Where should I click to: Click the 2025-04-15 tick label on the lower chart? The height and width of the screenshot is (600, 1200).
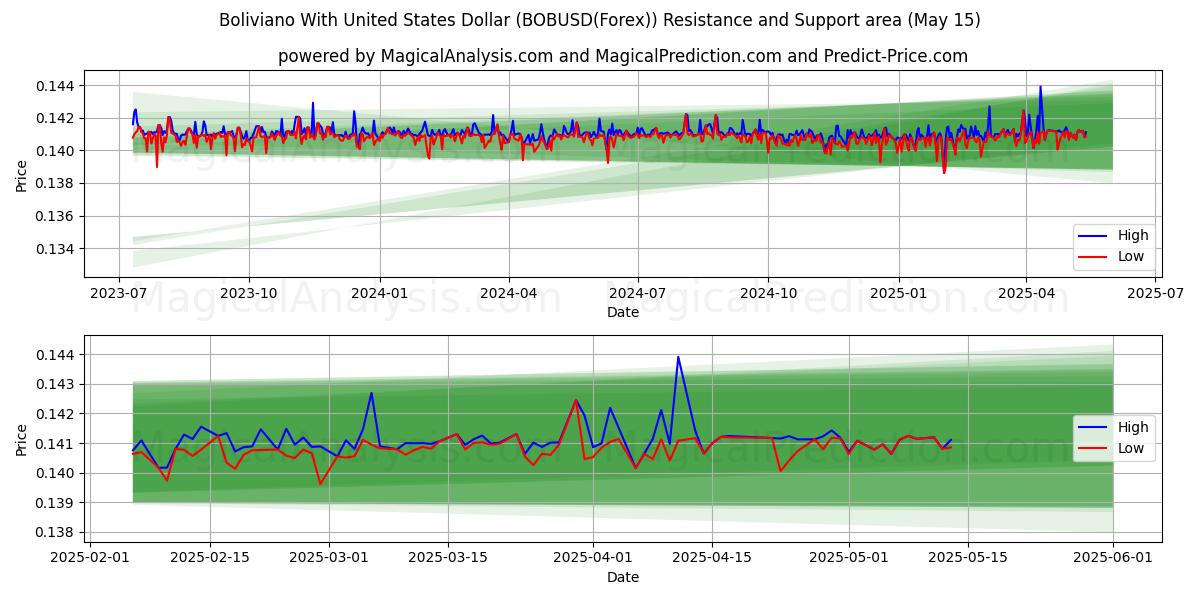[x=713, y=558]
